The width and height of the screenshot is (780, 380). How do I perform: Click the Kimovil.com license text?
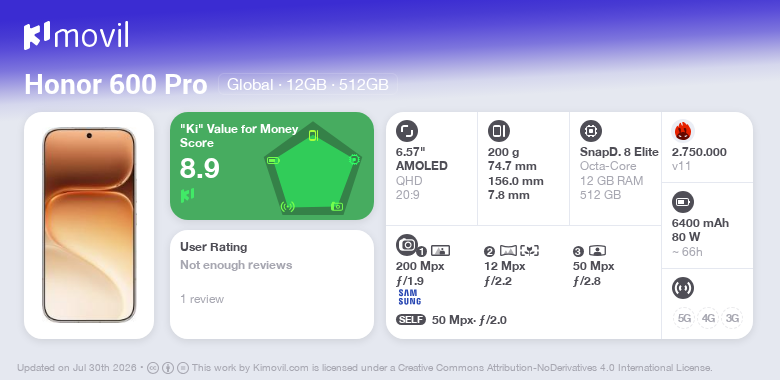(452, 368)
